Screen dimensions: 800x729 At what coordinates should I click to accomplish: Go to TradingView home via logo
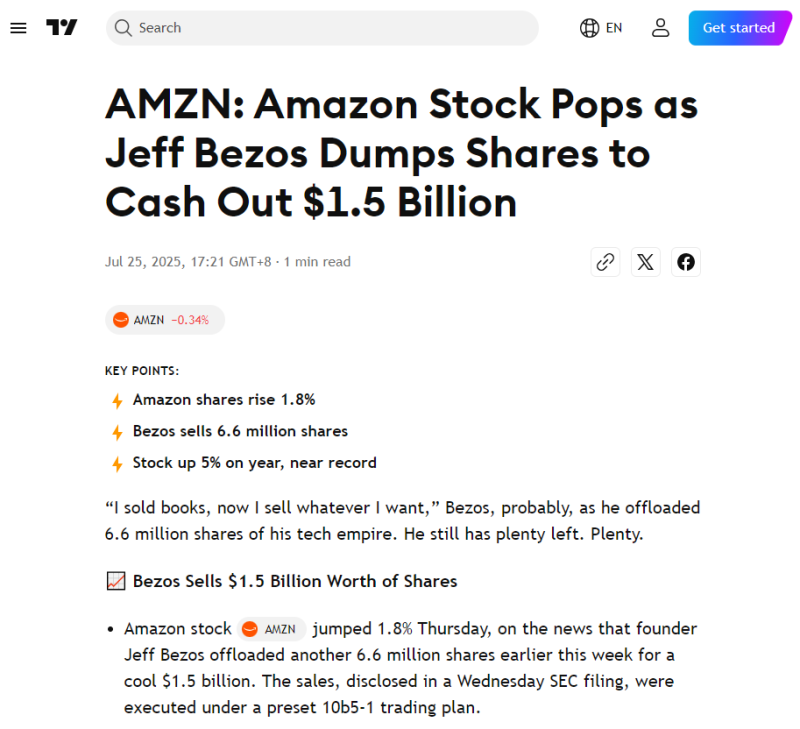tap(62, 27)
